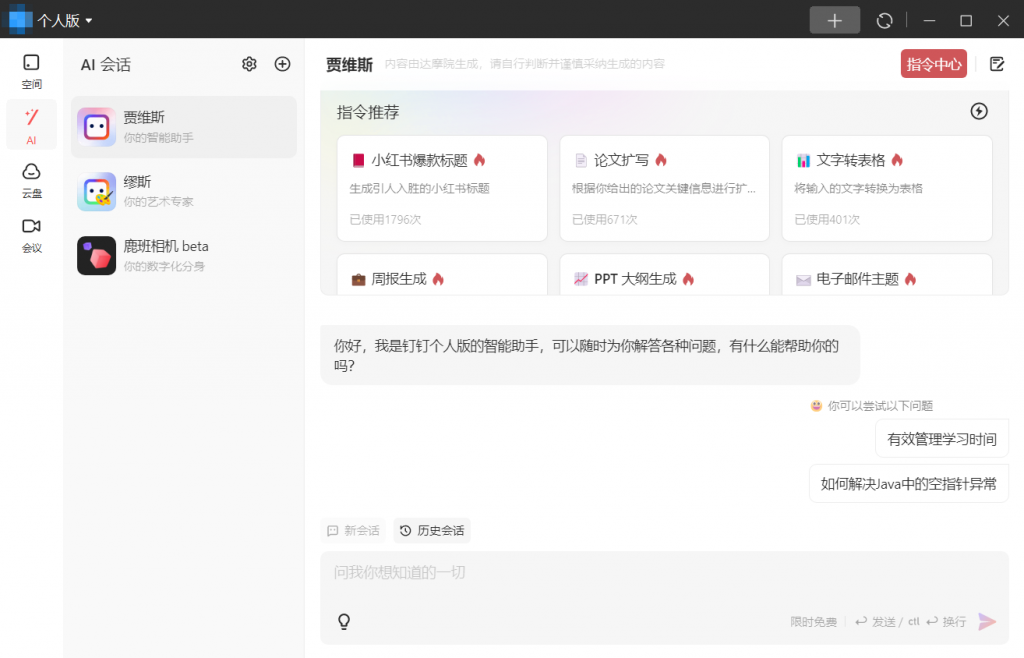Click the edit note icon beside 指令中心
This screenshot has width=1024, height=658.
pyautogui.click(x=997, y=64)
